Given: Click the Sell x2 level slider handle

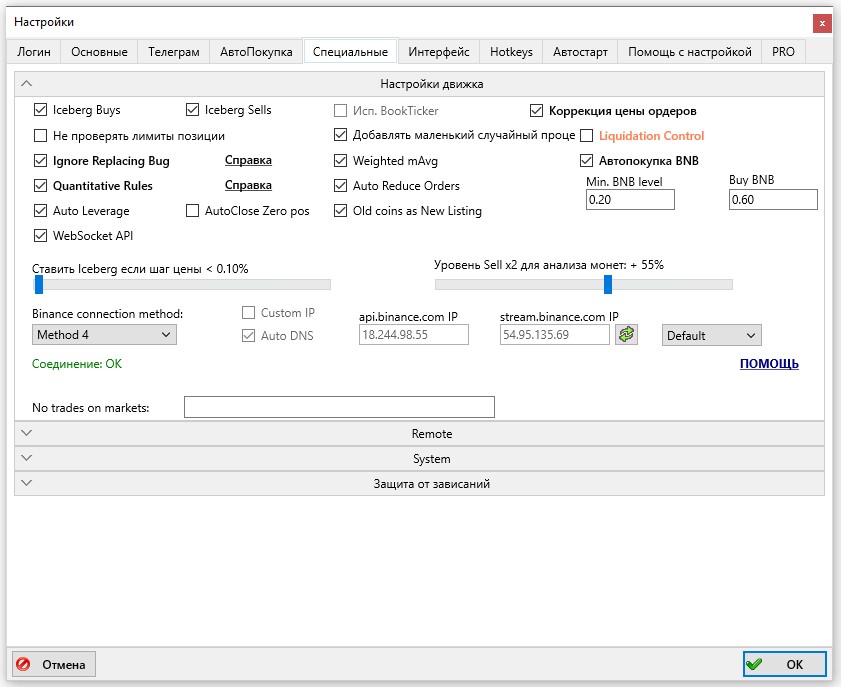Looking at the screenshot, I should click(x=607, y=285).
